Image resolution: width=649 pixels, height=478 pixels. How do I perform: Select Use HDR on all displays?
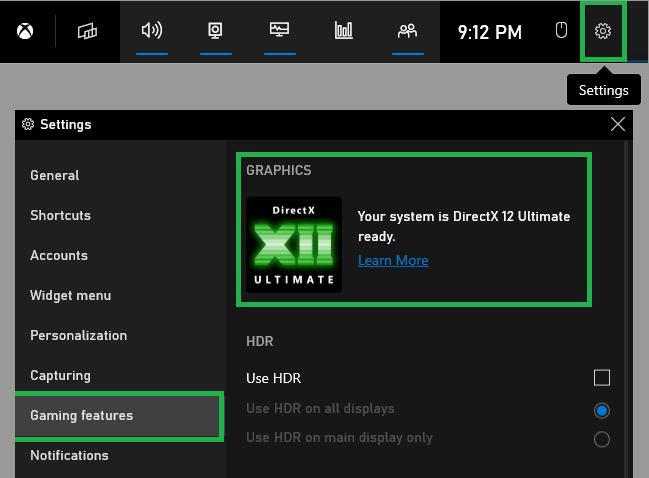pos(601,411)
